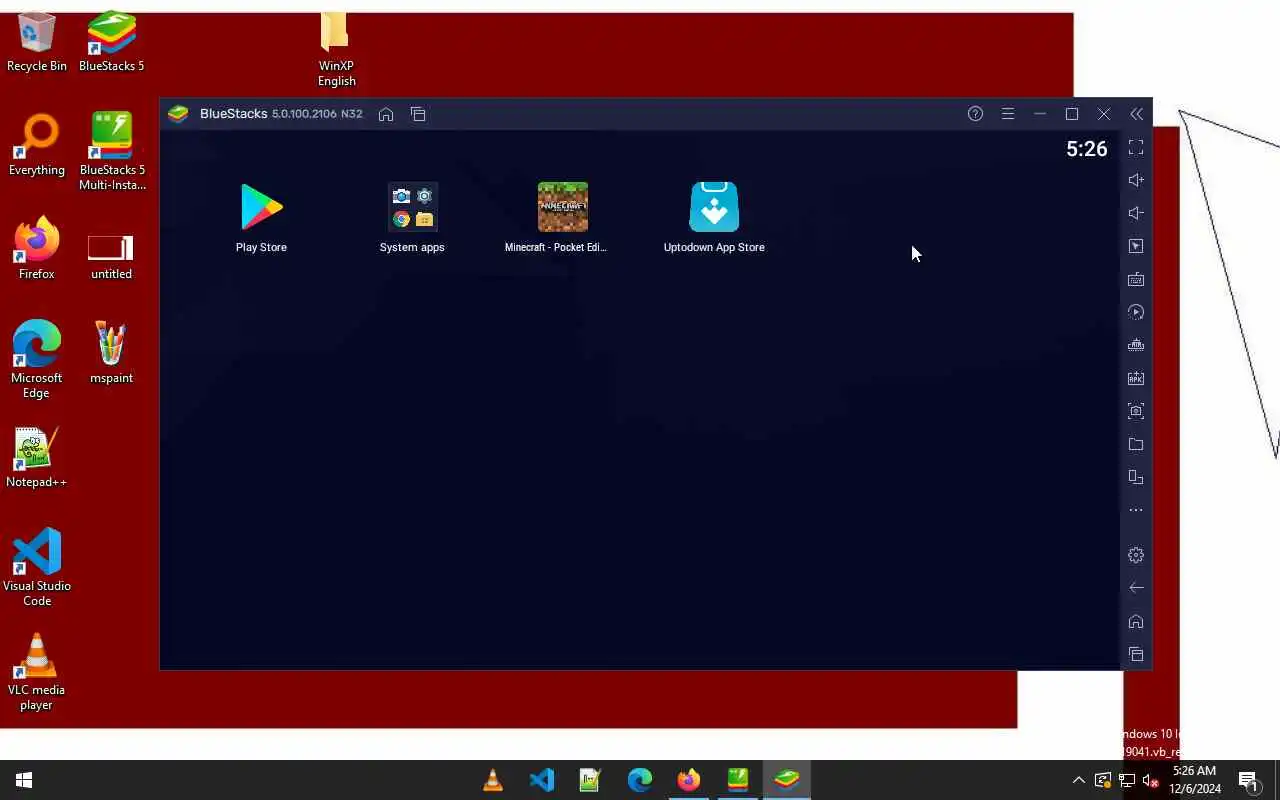Select Notepad++ desktop shortcut

[37, 458]
